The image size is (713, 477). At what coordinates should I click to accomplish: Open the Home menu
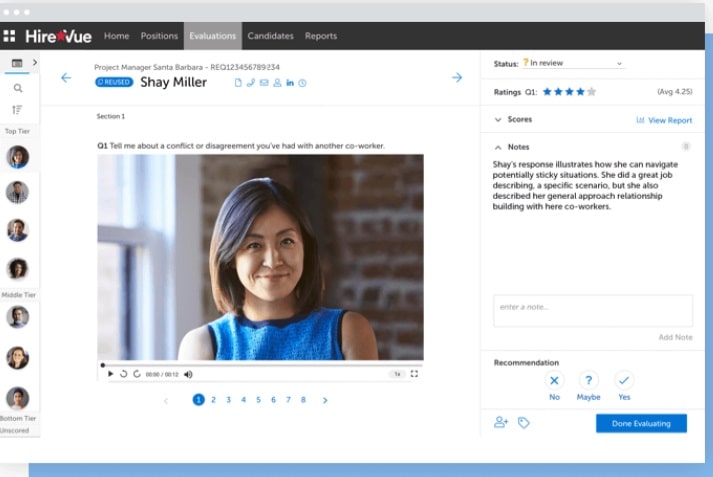tap(116, 36)
